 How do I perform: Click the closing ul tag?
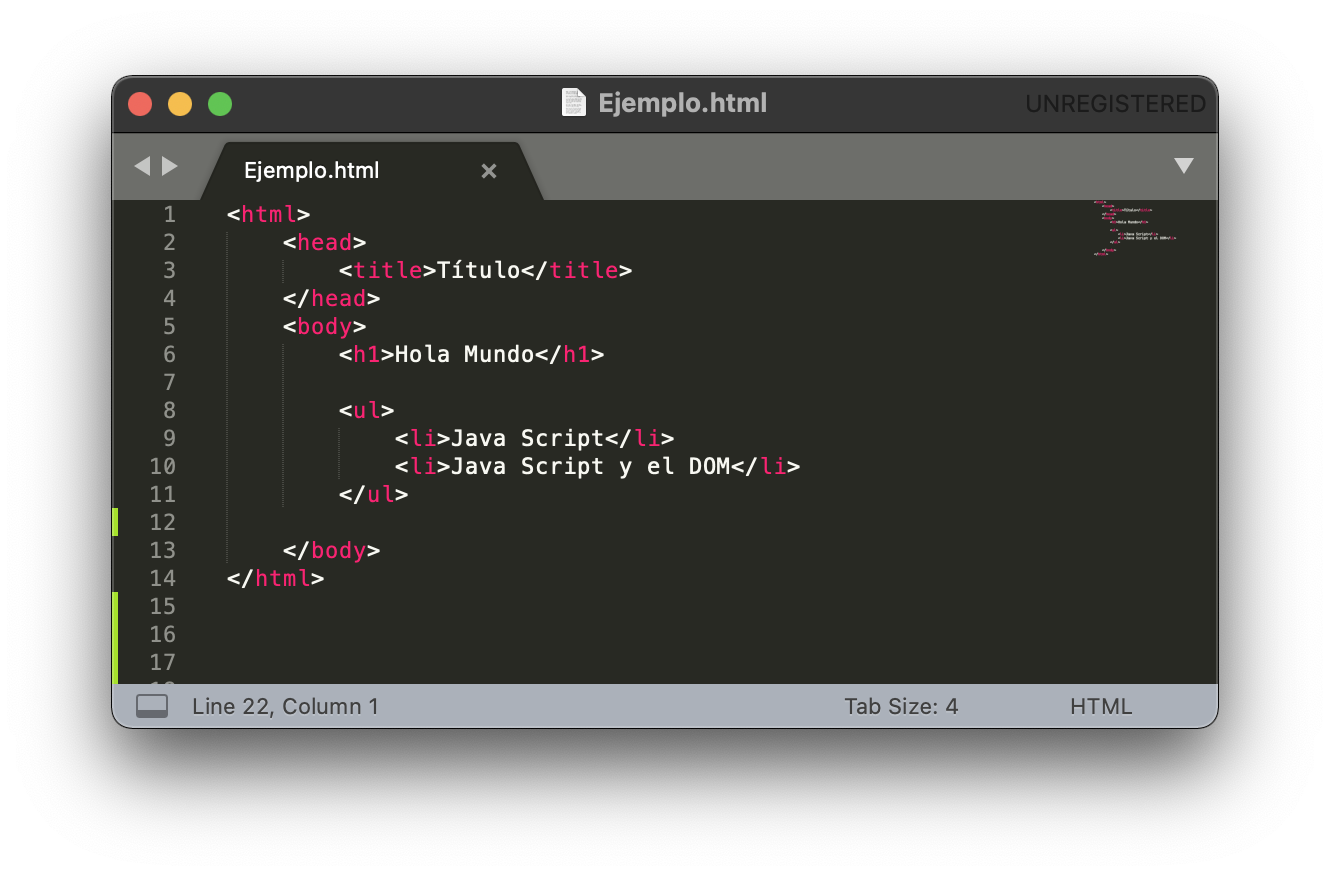374,494
